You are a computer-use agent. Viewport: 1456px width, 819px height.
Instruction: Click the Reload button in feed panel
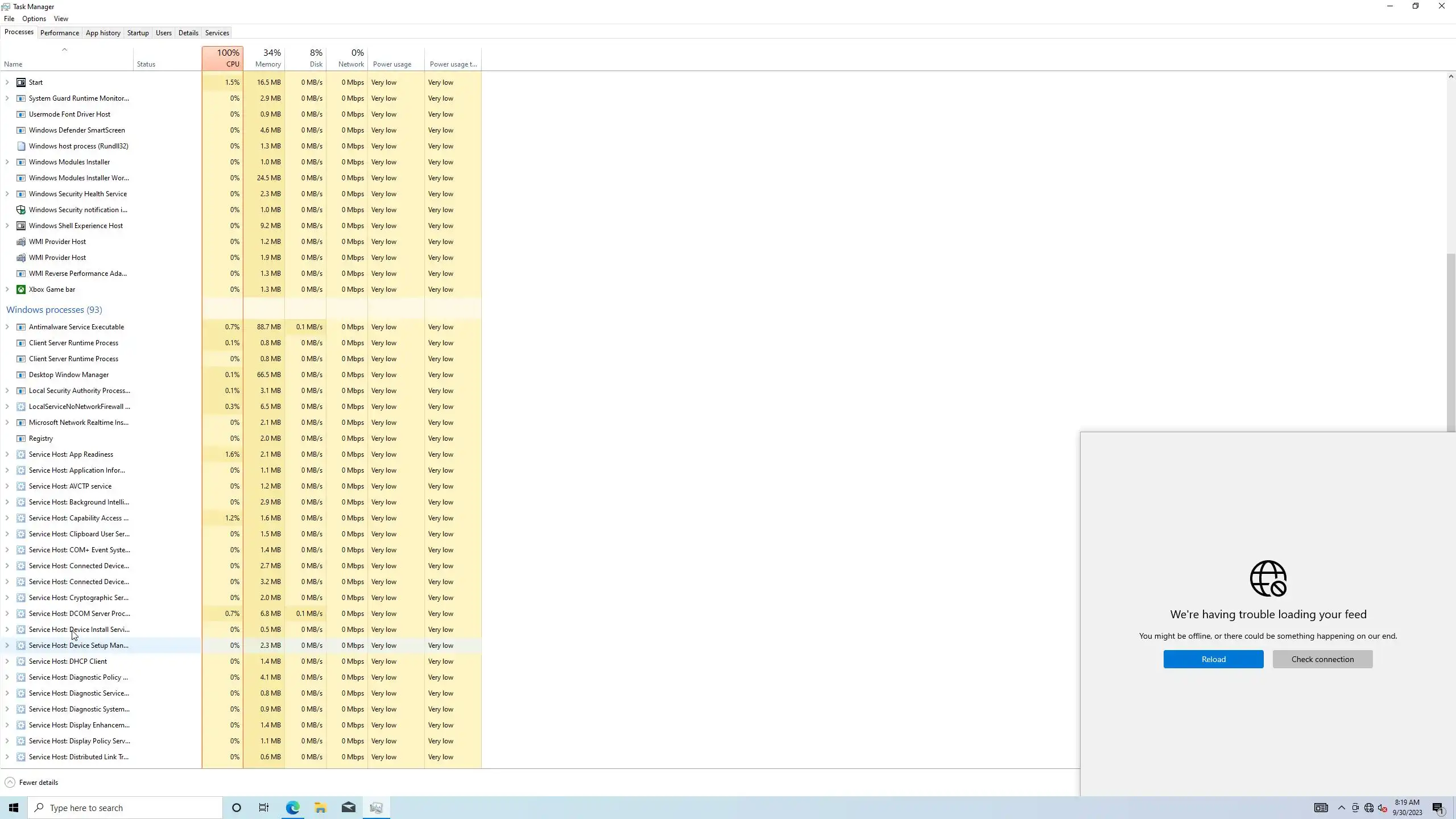pos(1213,659)
